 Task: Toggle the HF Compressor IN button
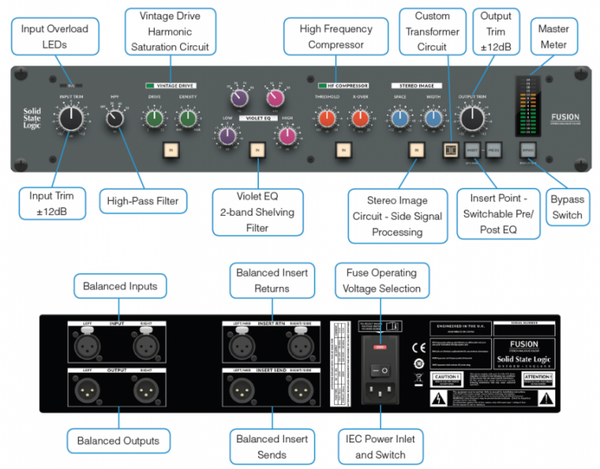click(341, 151)
